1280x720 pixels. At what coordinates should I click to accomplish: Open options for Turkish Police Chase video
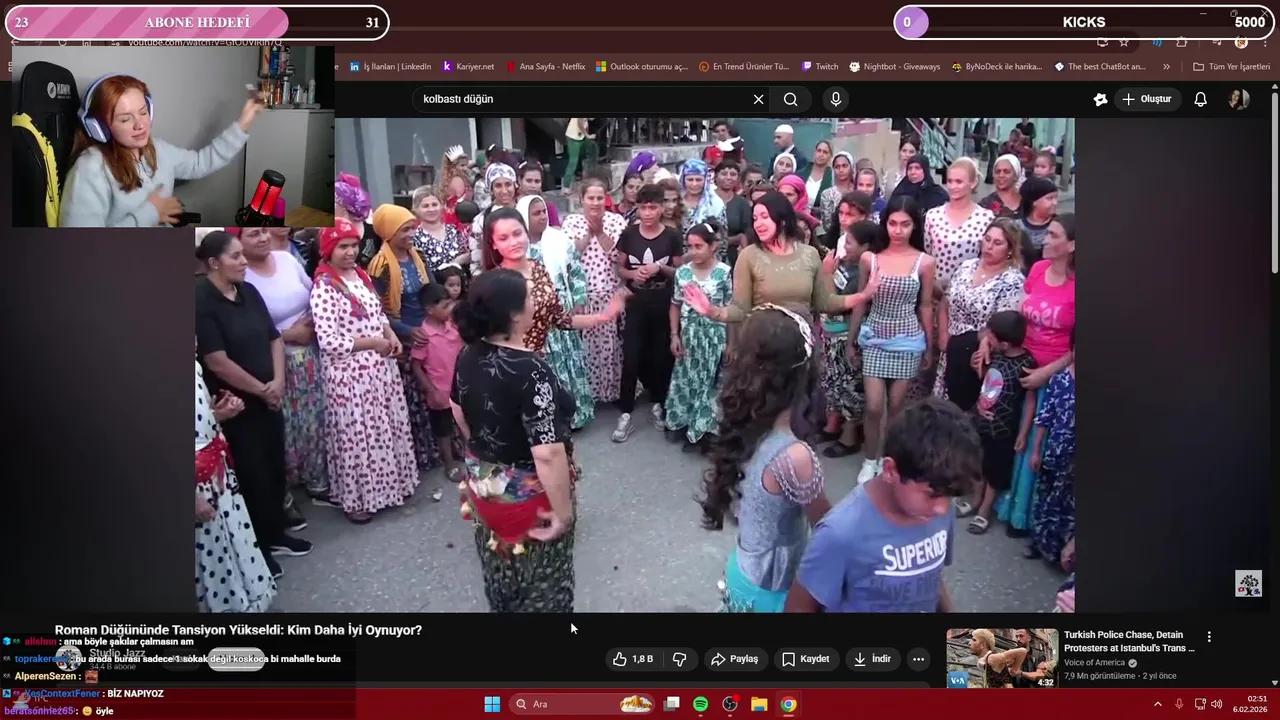point(1209,637)
